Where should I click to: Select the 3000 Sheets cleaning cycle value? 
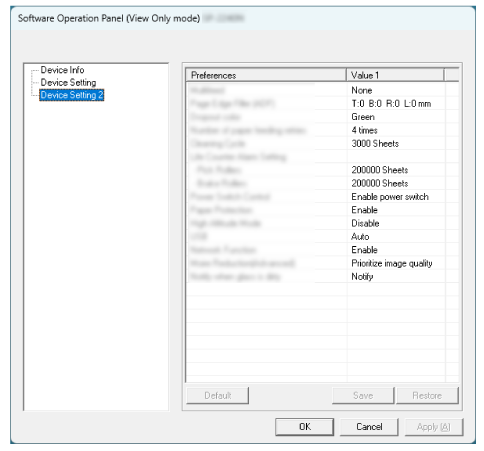point(375,144)
